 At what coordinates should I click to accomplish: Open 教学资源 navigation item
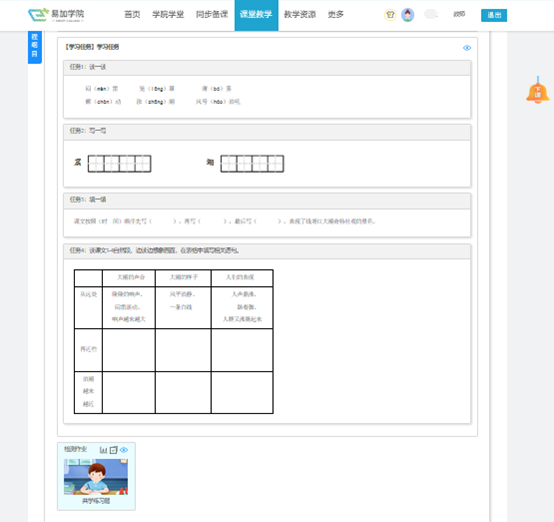pyautogui.click(x=300, y=14)
